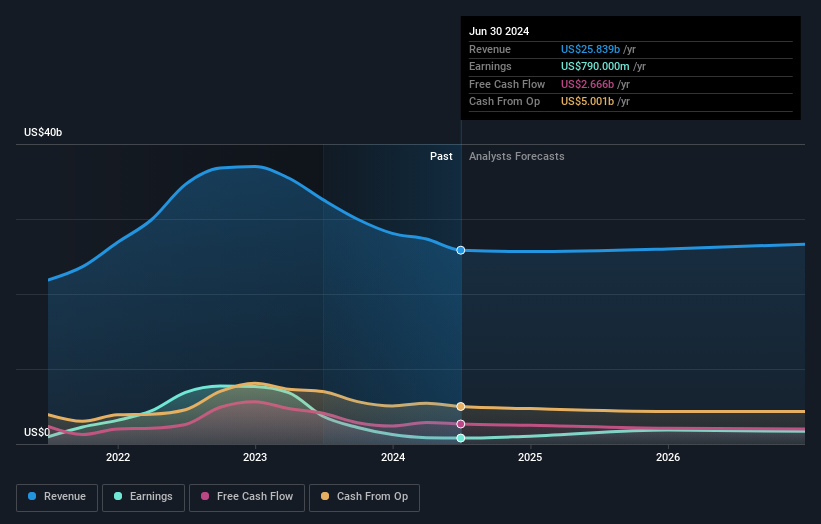This screenshot has height=524, width=821.
Task: Click the 2023 axis label
Action: (x=255, y=458)
